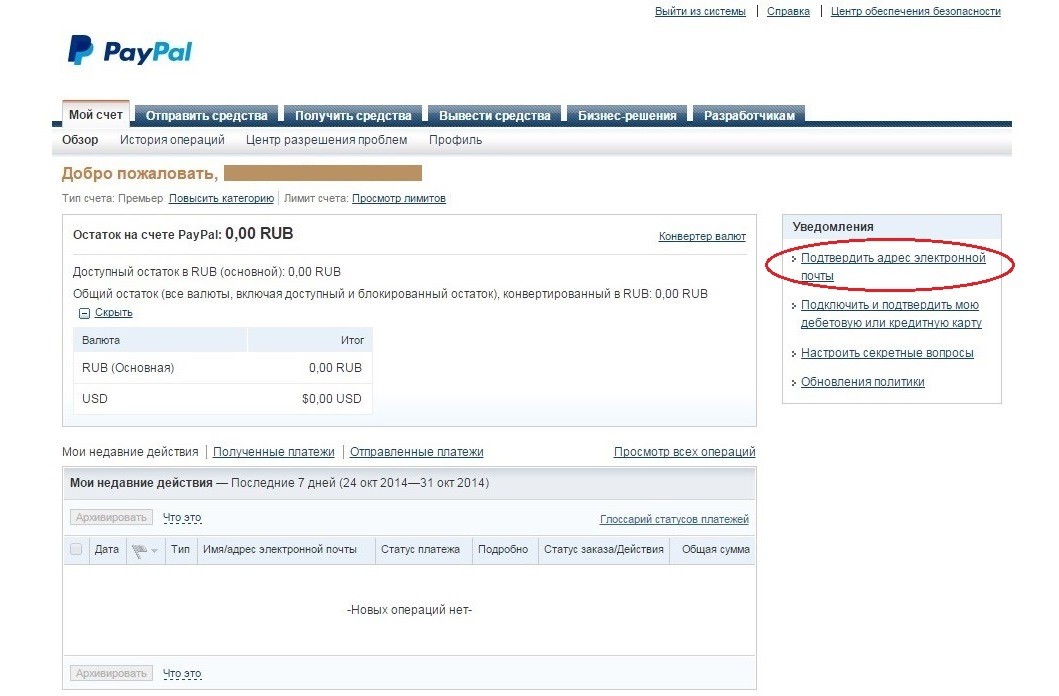Open Центр разрешения проблем

[326, 140]
